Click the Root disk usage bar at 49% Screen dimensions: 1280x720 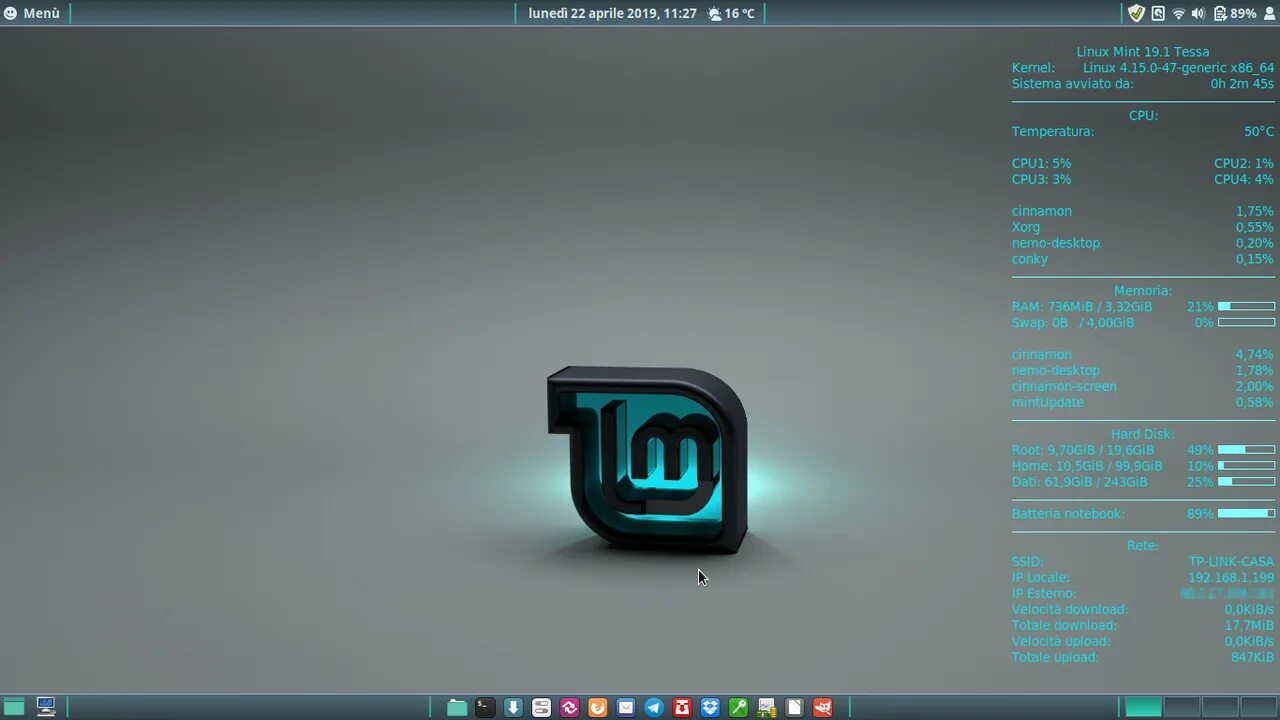[x=1246, y=450]
